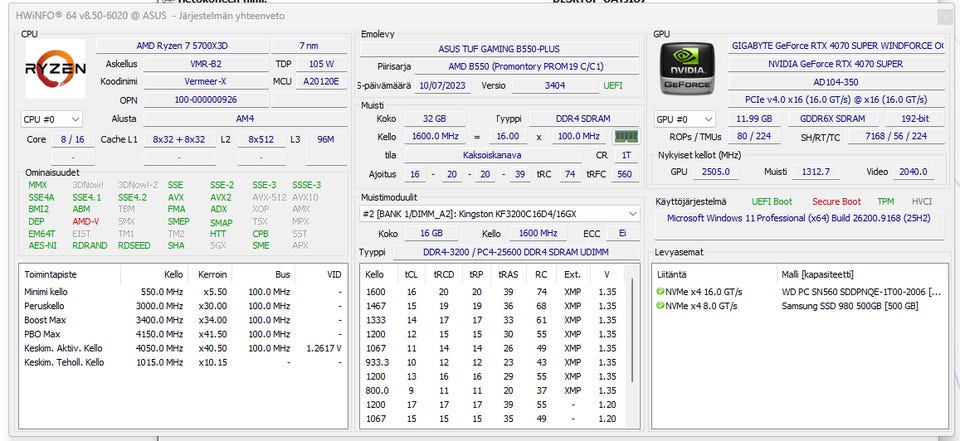Click the A20120E MCU value

pos(321,81)
